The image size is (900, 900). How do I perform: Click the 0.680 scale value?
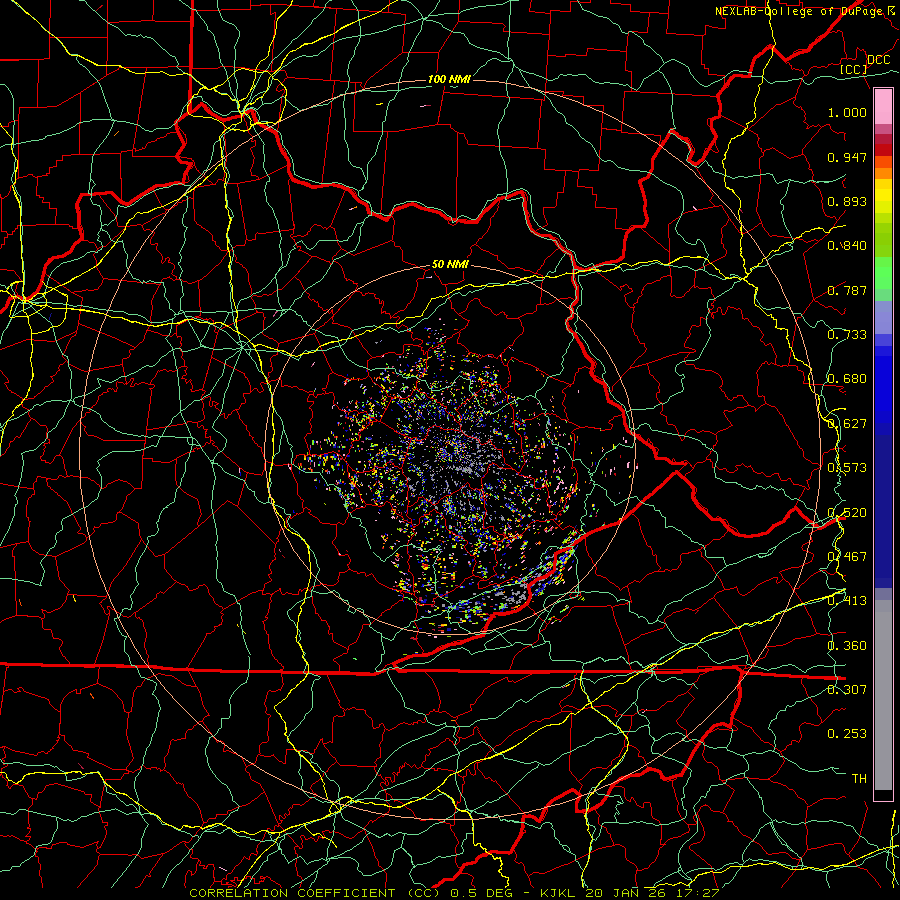click(x=847, y=379)
